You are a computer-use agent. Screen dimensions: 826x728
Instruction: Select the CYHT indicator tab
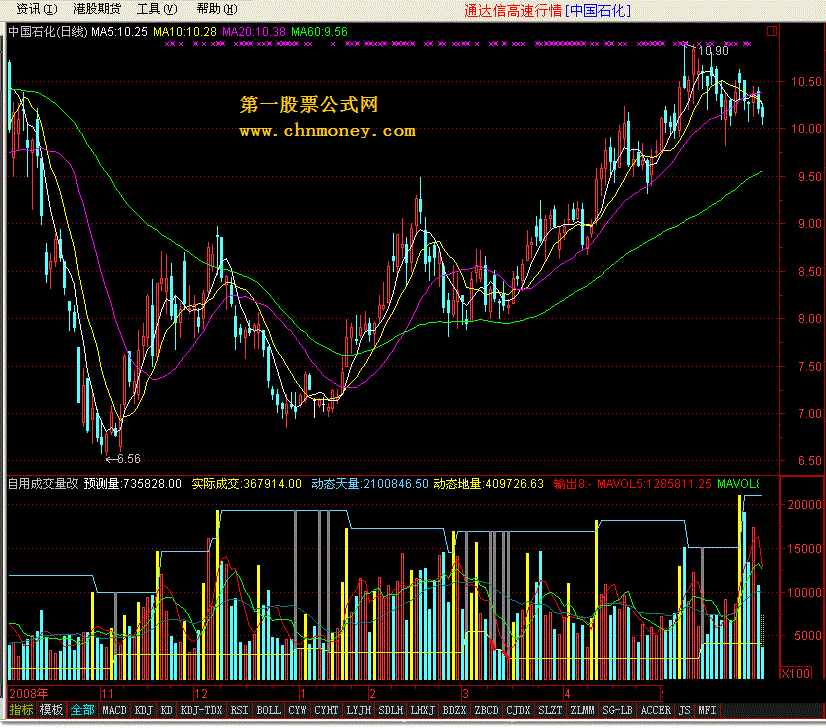pos(326,710)
